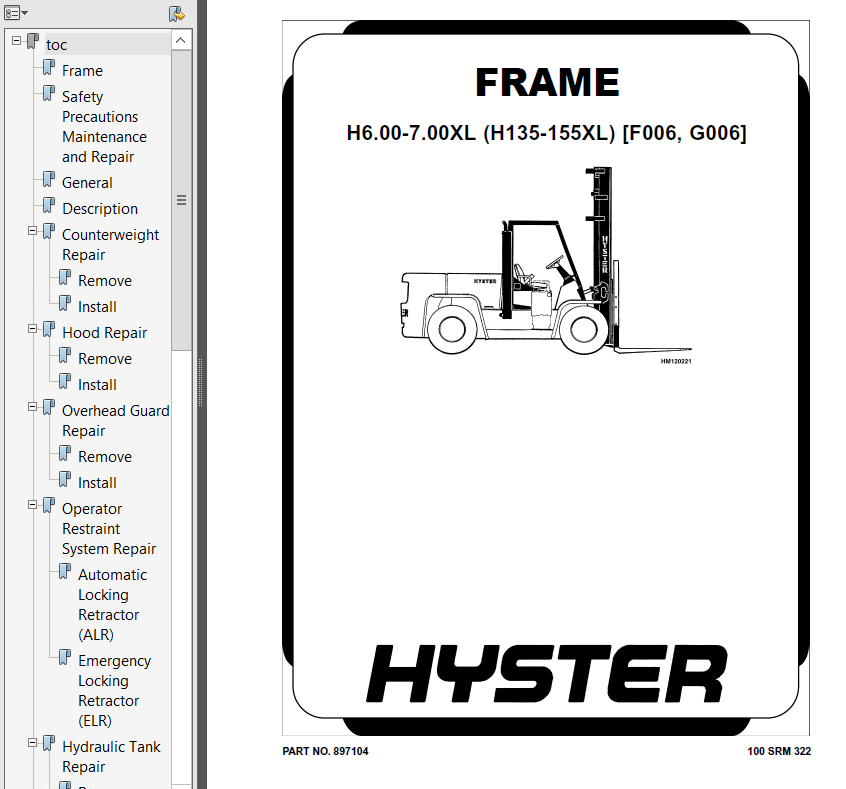Screen dimensions: 846x789
Task: Click the 100 SRM 322 text
Action: [x=779, y=751]
